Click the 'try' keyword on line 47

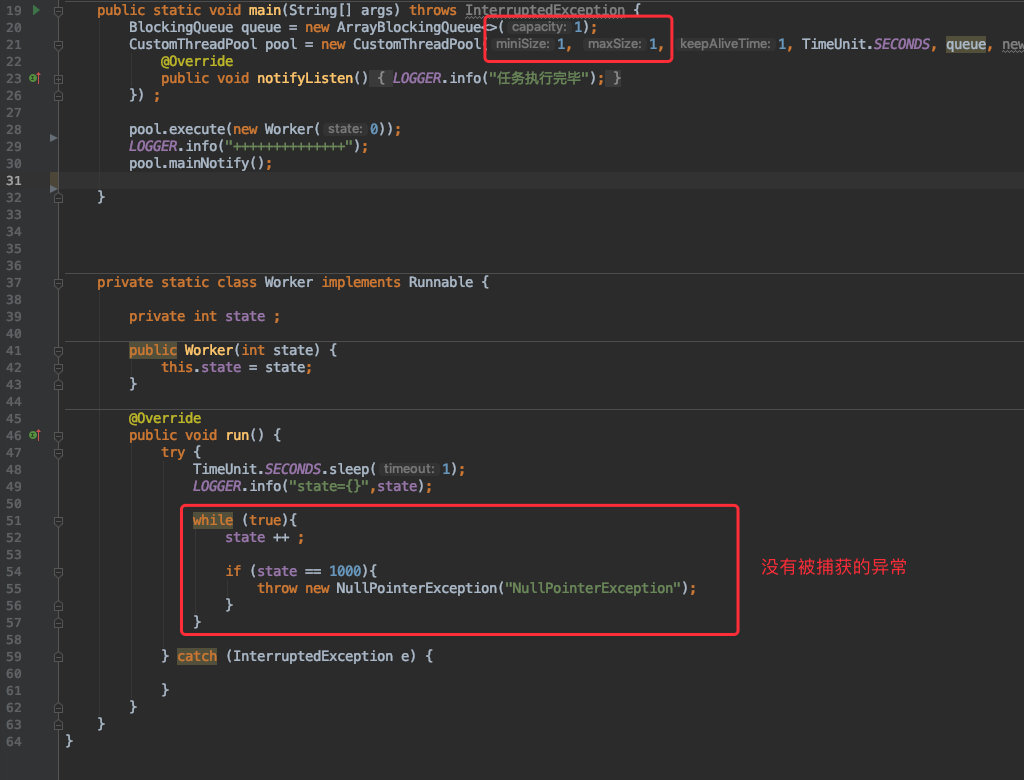(x=173, y=452)
